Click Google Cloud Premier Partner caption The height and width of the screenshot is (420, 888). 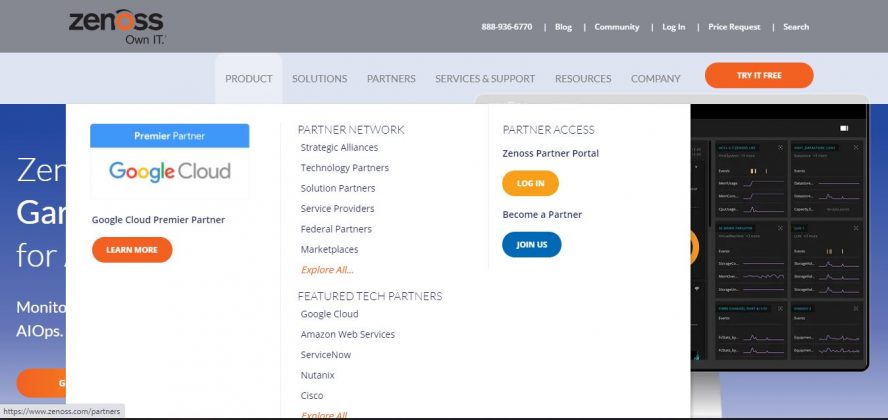point(158,220)
